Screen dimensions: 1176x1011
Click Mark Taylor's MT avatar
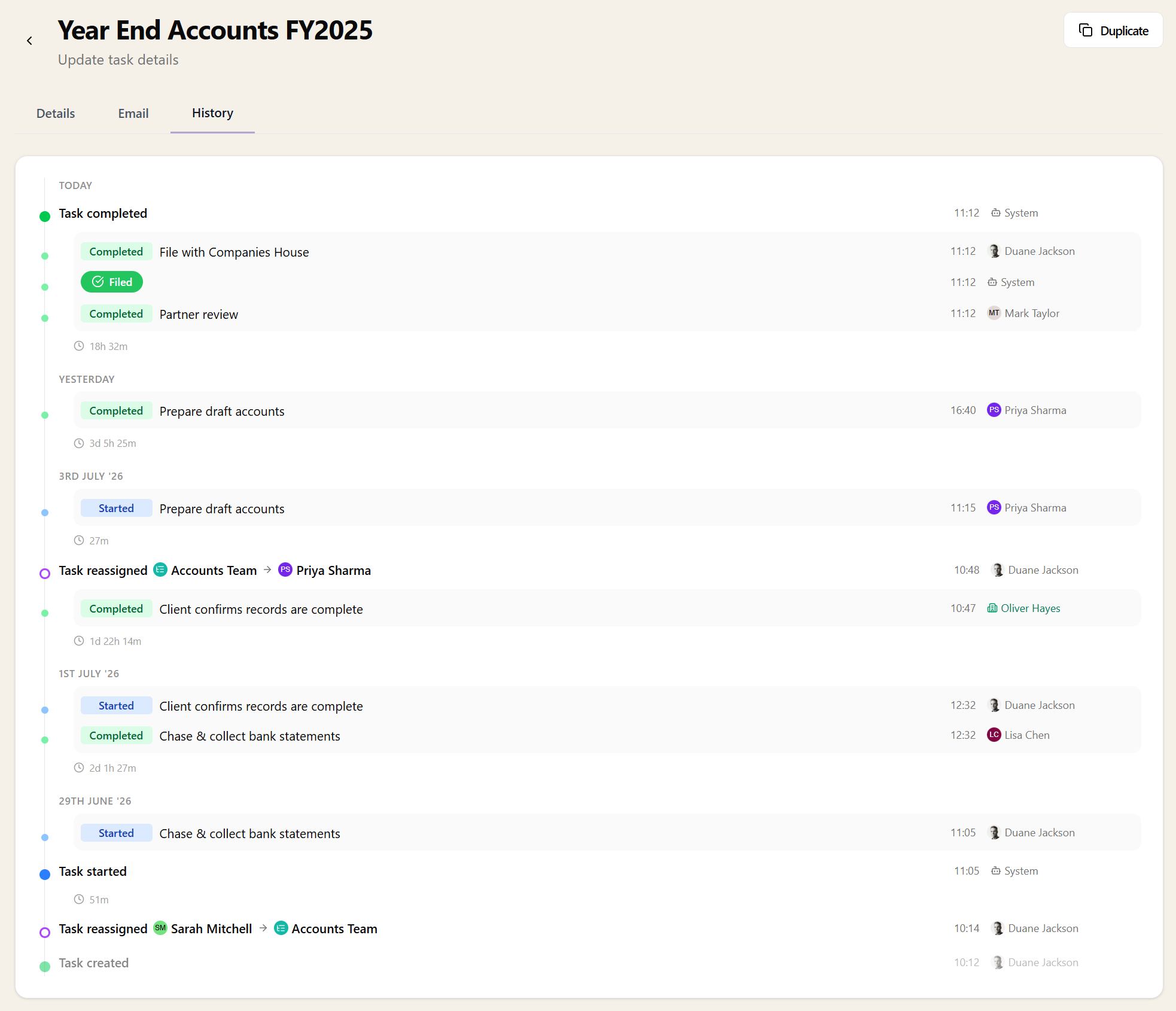click(x=994, y=313)
